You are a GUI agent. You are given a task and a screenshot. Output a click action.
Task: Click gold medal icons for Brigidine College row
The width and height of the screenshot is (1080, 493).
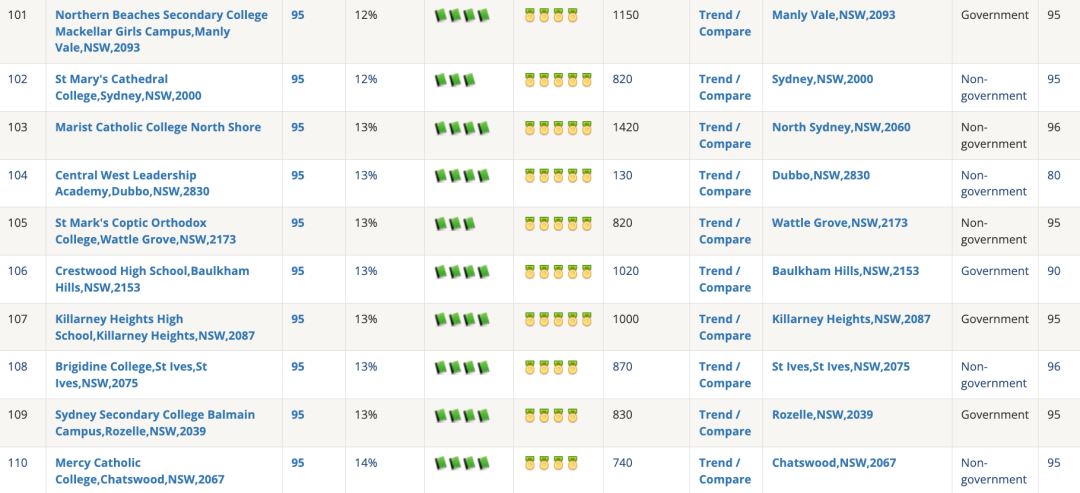click(x=551, y=367)
